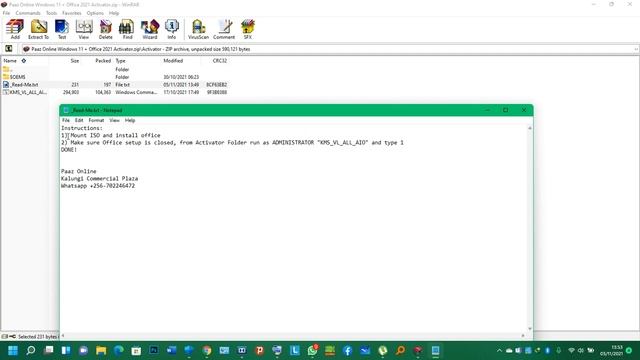Click the Notepad horizontal scrollbar right arrow
The width and height of the screenshot is (640, 360).
[x=523, y=336]
